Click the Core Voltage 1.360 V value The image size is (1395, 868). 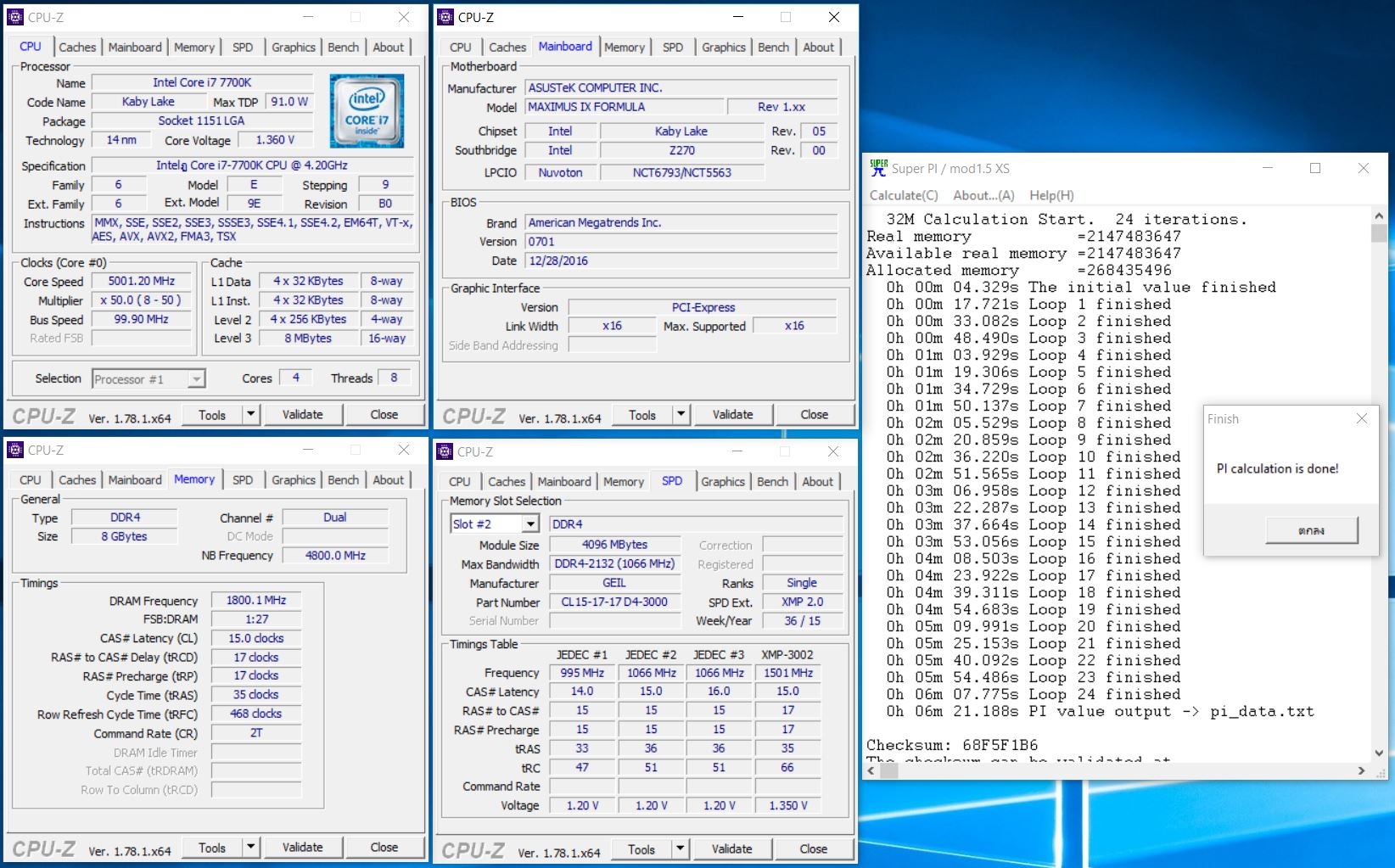point(275,140)
